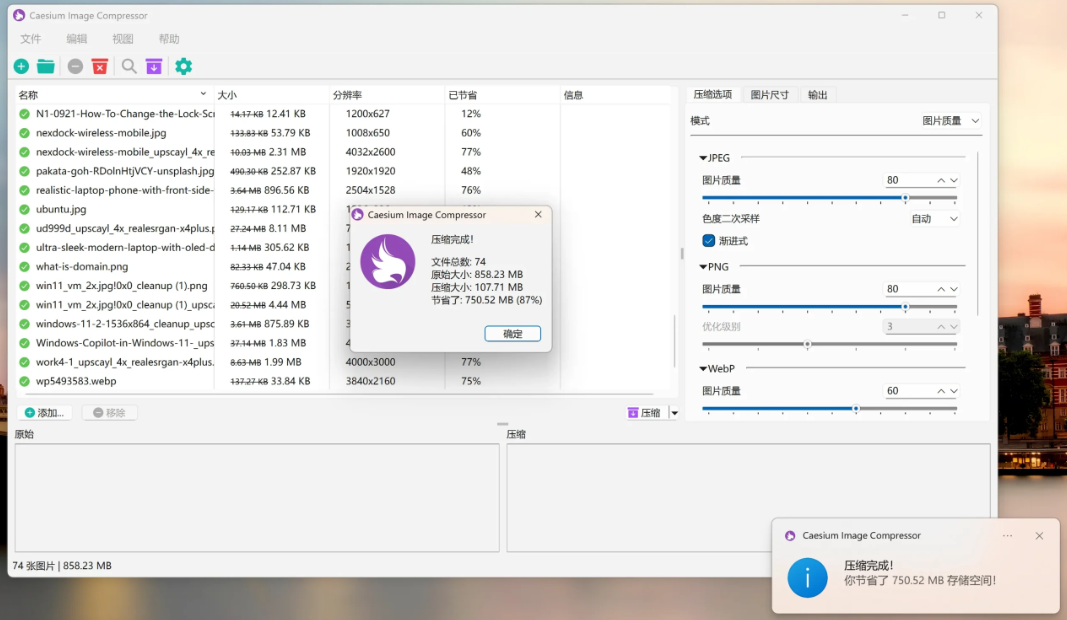Click the purple compress icon in toolbar
Screen dimensions: 1067x620
[154, 66]
